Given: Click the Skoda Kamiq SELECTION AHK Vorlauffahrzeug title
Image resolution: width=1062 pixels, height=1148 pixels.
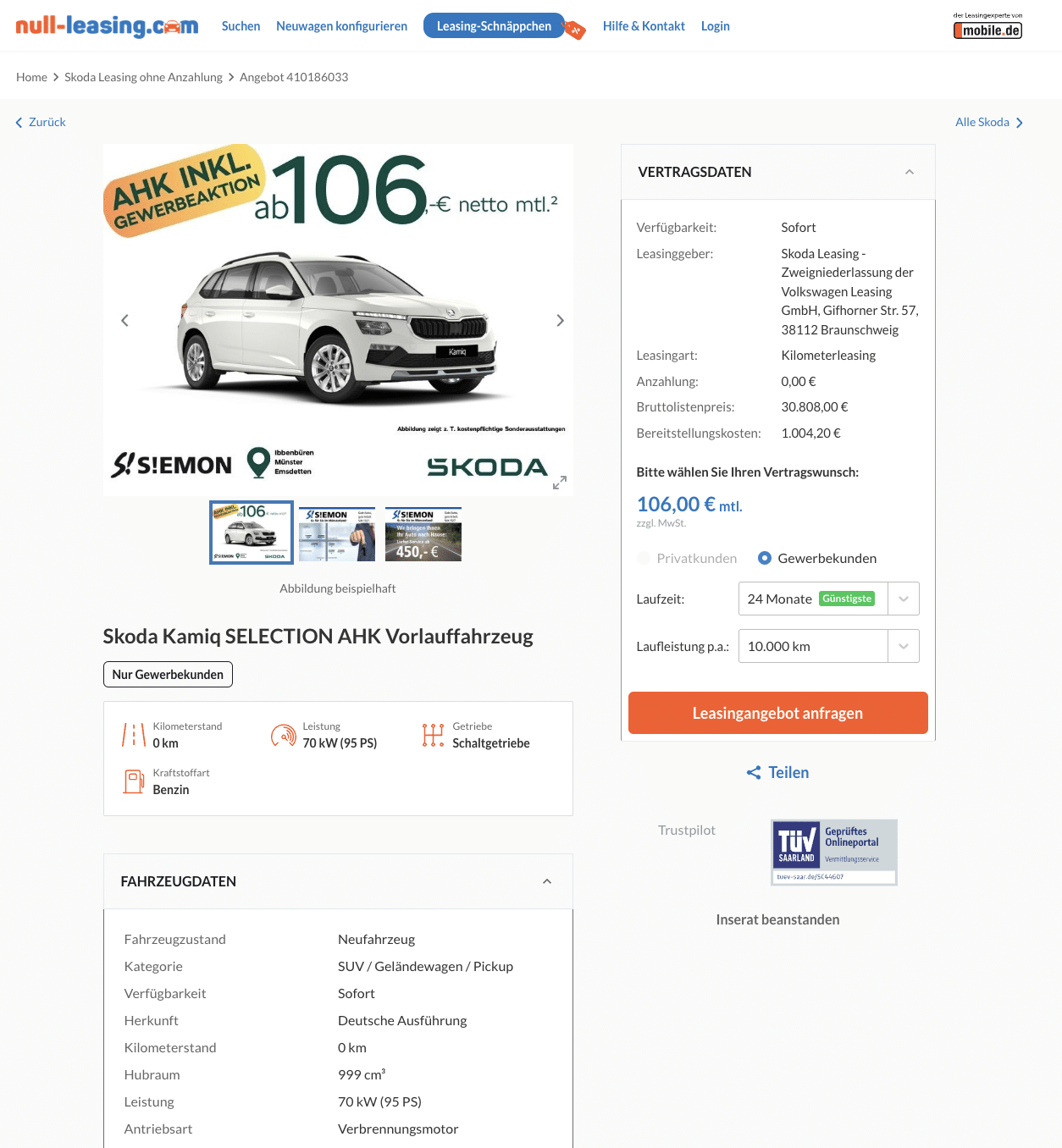Looking at the screenshot, I should pos(318,637).
